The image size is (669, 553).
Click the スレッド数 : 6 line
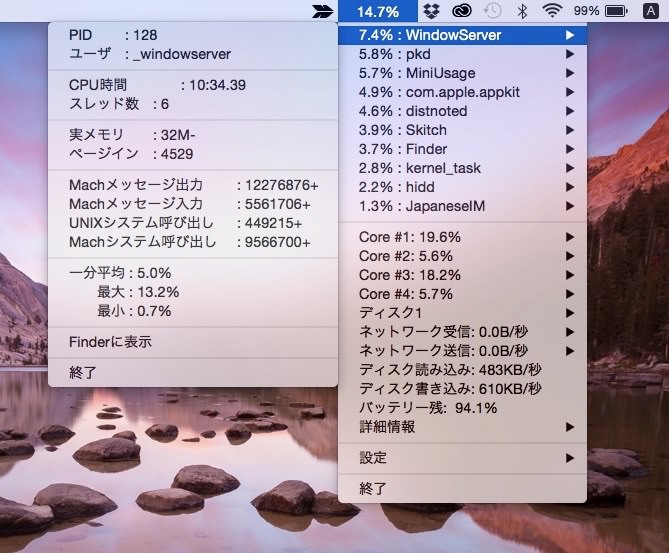[x=193, y=104]
